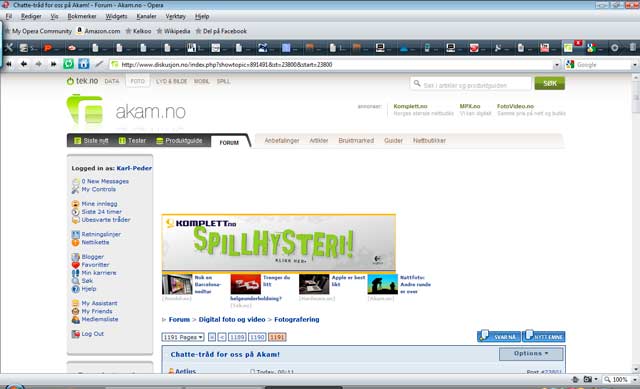This screenshot has height=389, width=640.
Task: Click the SVAR NÅ reply button
Action: (499, 336)
